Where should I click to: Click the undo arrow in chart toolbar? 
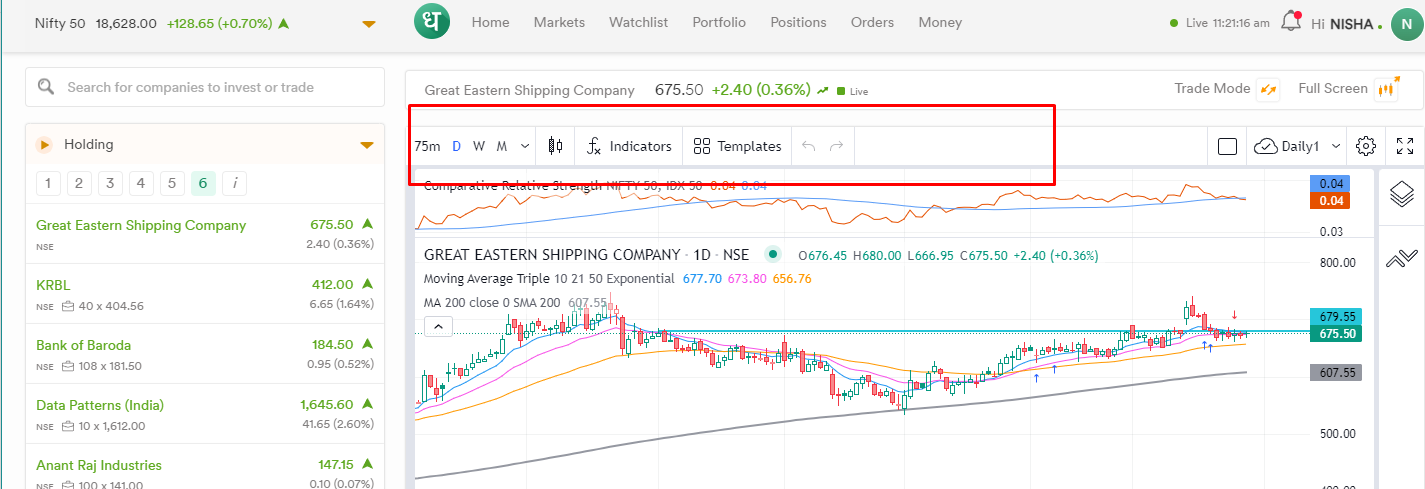808,146
